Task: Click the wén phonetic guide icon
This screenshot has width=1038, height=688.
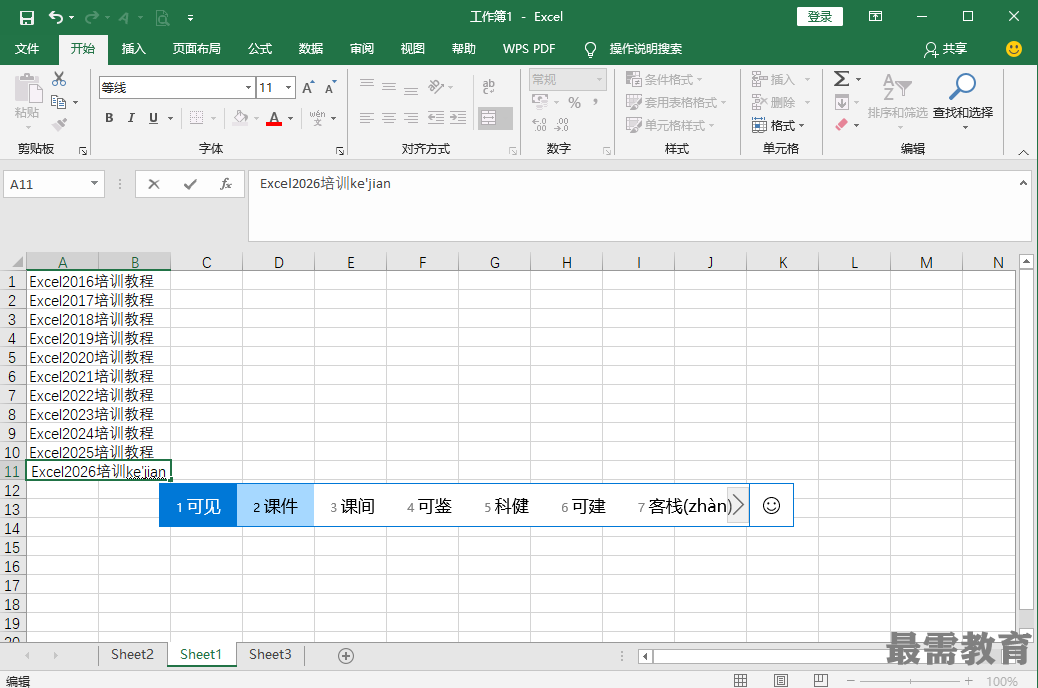Action: pyautogui.click(x=318, y=118)
